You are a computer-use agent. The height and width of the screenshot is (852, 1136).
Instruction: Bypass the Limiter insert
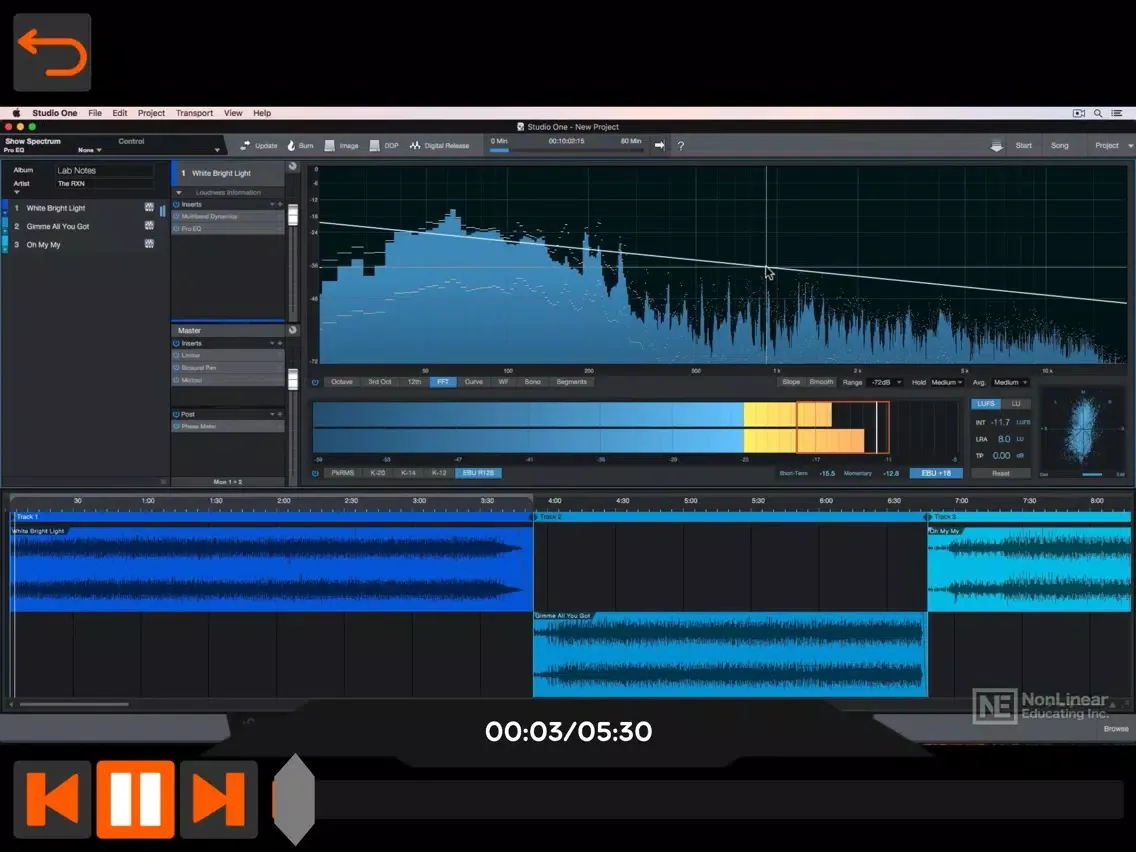tap(176, 356)
